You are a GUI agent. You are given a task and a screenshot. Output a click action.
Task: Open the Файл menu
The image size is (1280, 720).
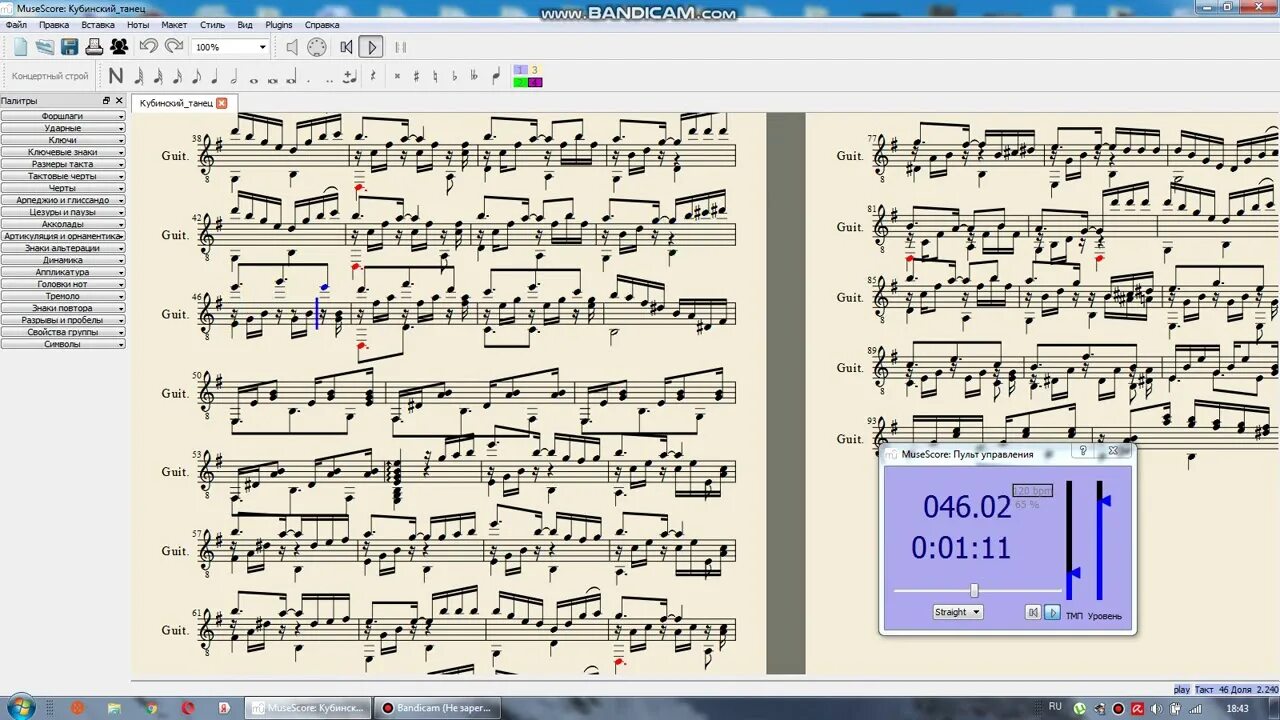(16, 24)
